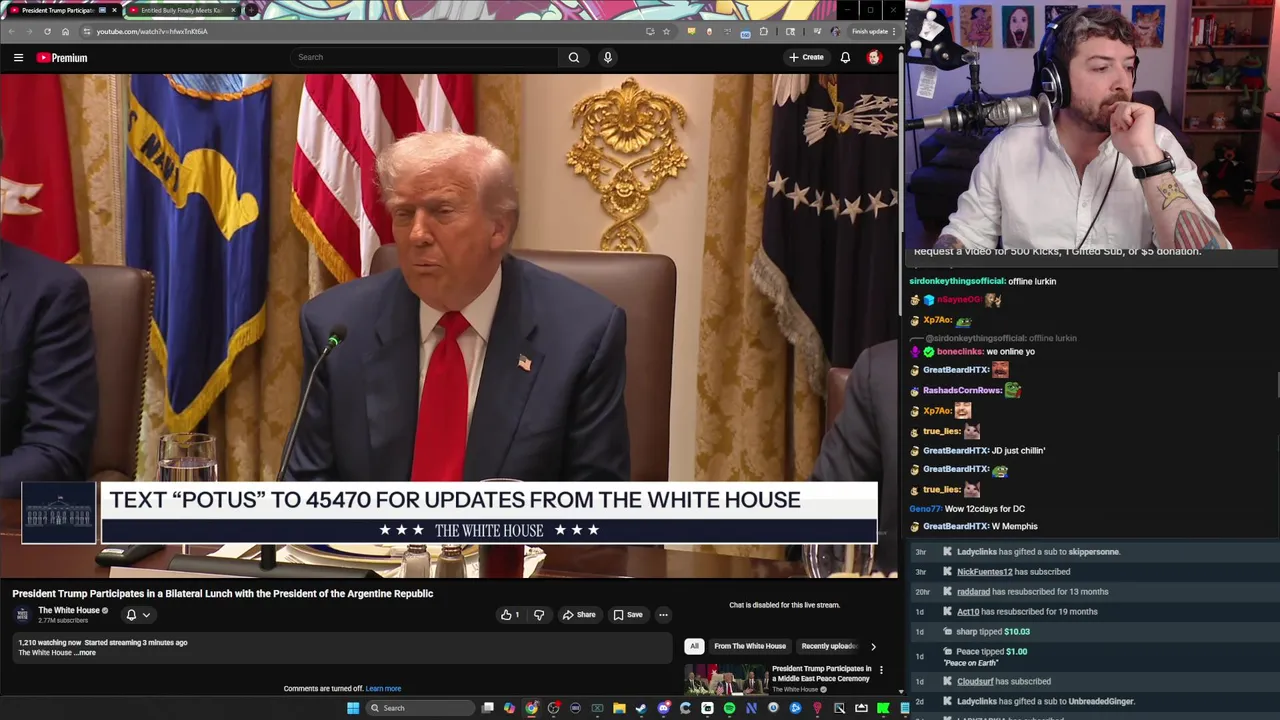Go to the YouTube Premium home logo

click(62, 58)
